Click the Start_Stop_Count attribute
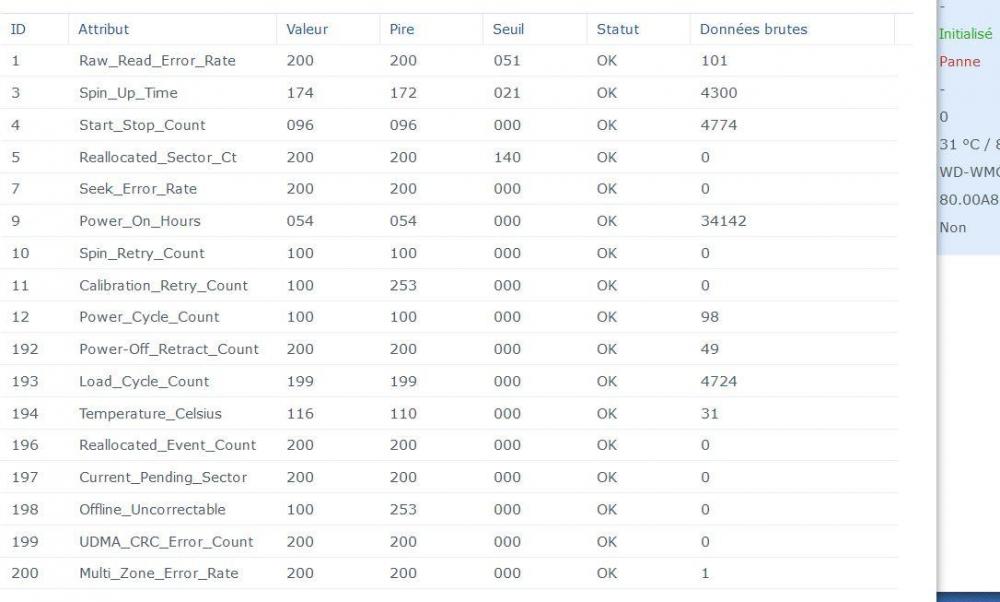This screenshot has height=602, width=1000. coord(142,125)
